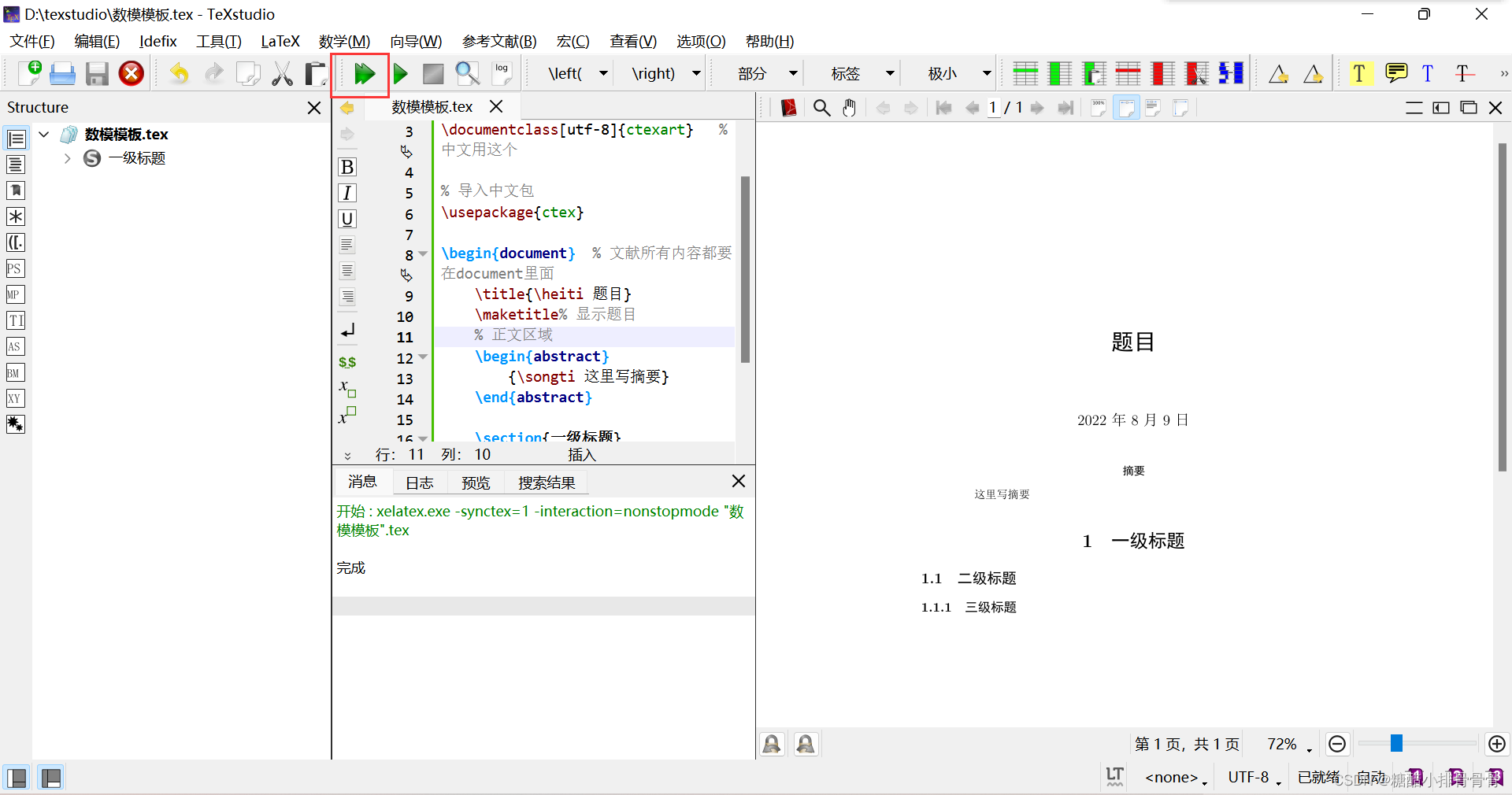Toggle the side panel in the status bar
1512x795 pixels.
point(17,778)
